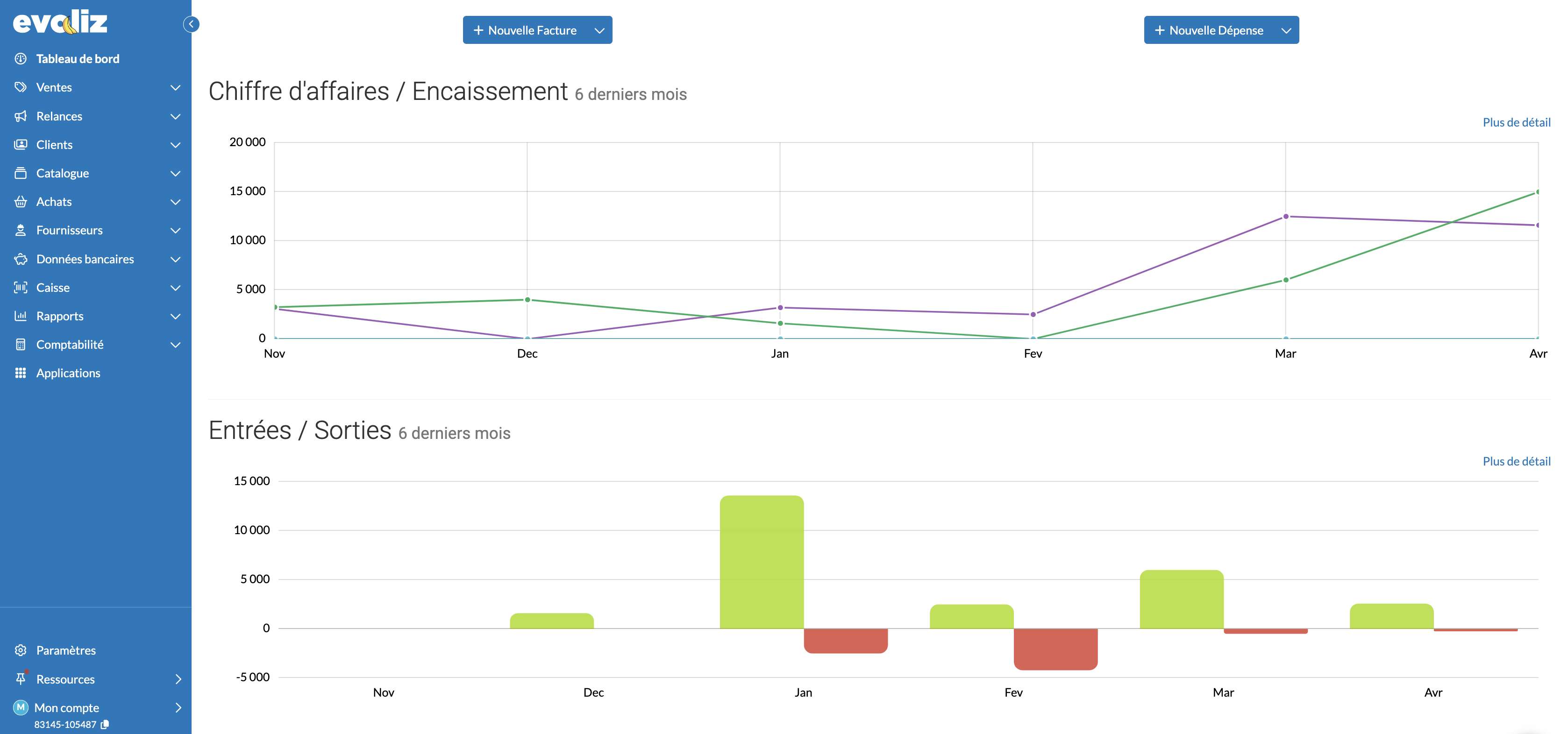1568x734 pixels.
Task: Expand the Comptabilité submenu chevron
Action: coord(175,345)
